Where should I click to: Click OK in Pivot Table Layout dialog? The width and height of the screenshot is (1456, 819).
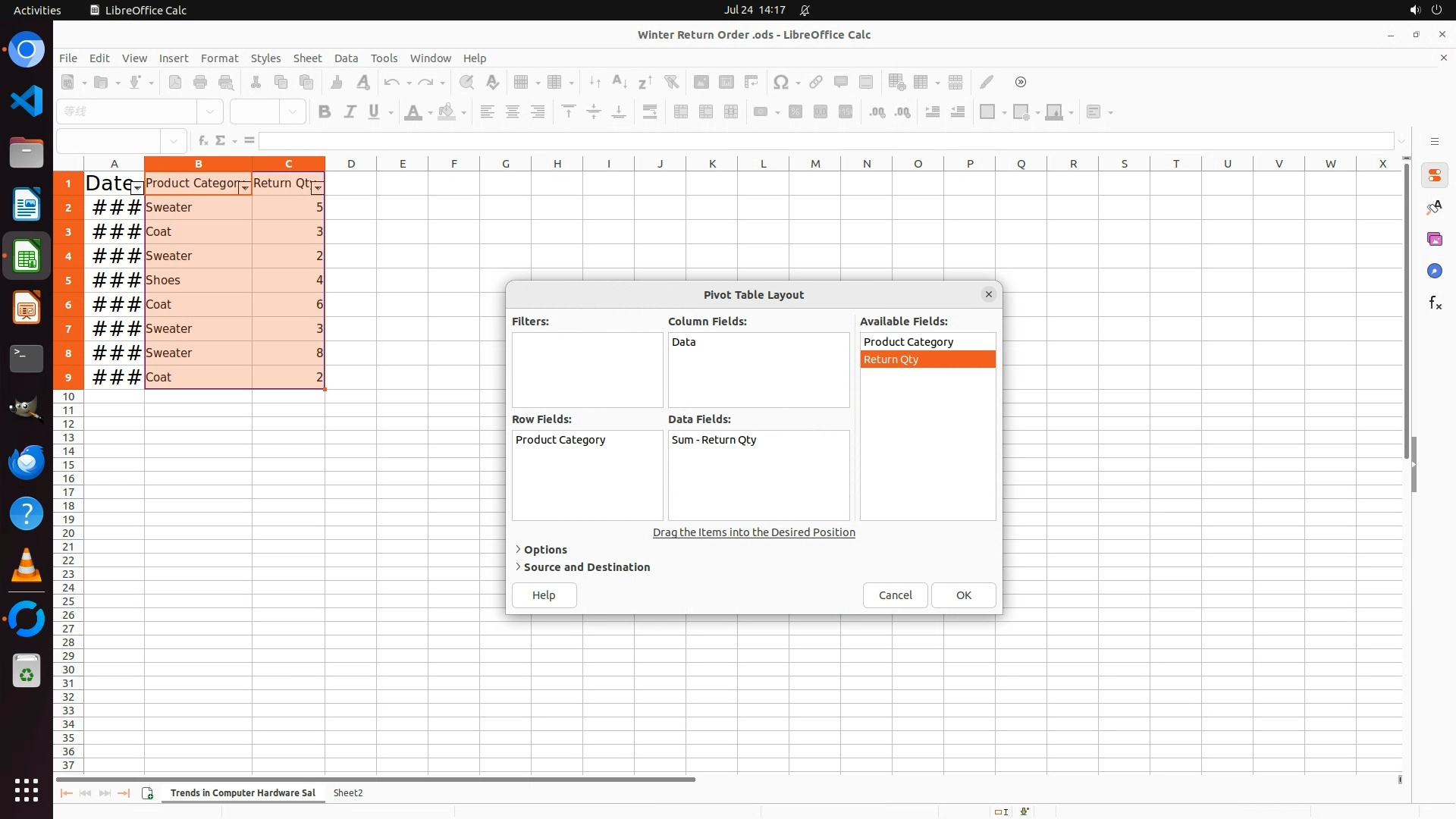963,595
